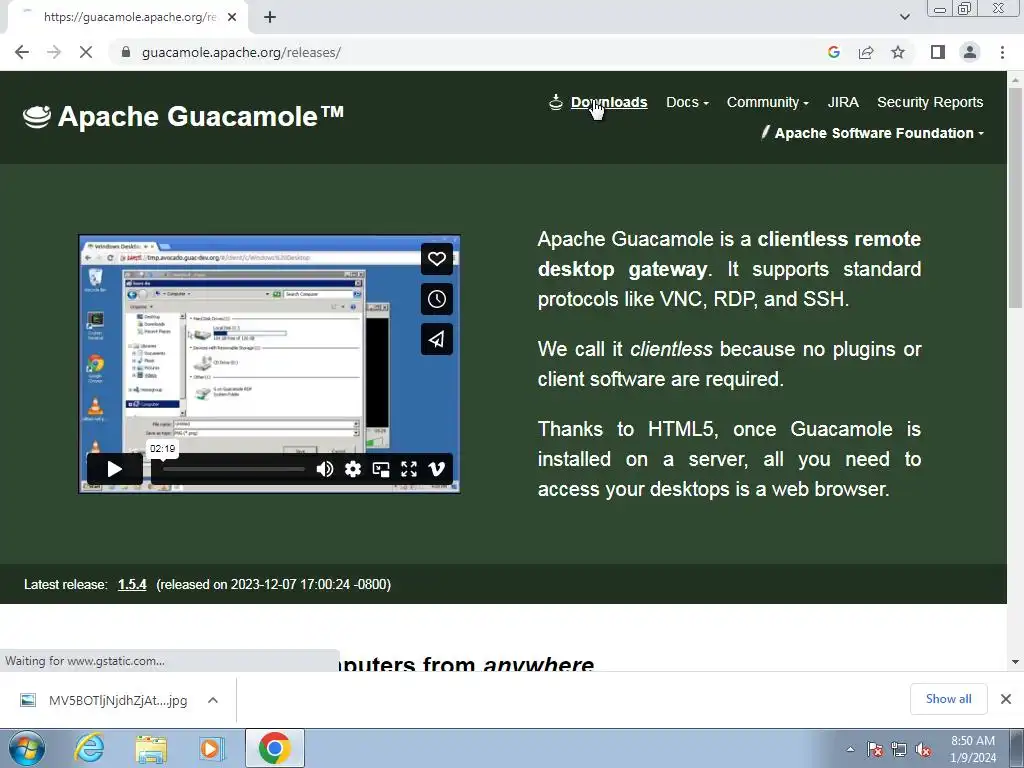Open the volume tray icon

[x=923, y=749]
